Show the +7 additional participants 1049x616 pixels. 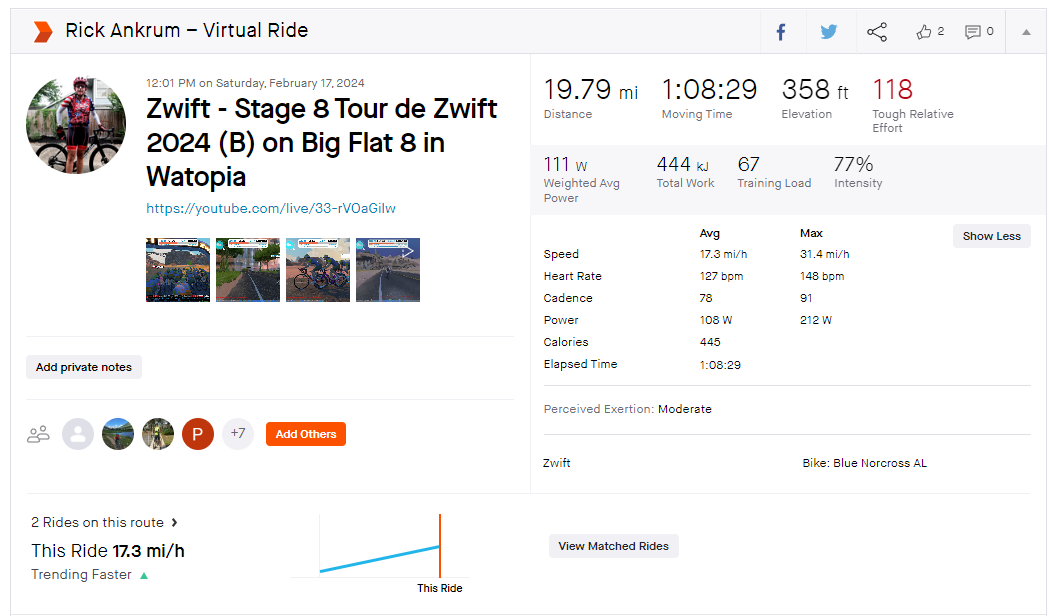coord(238,433)
